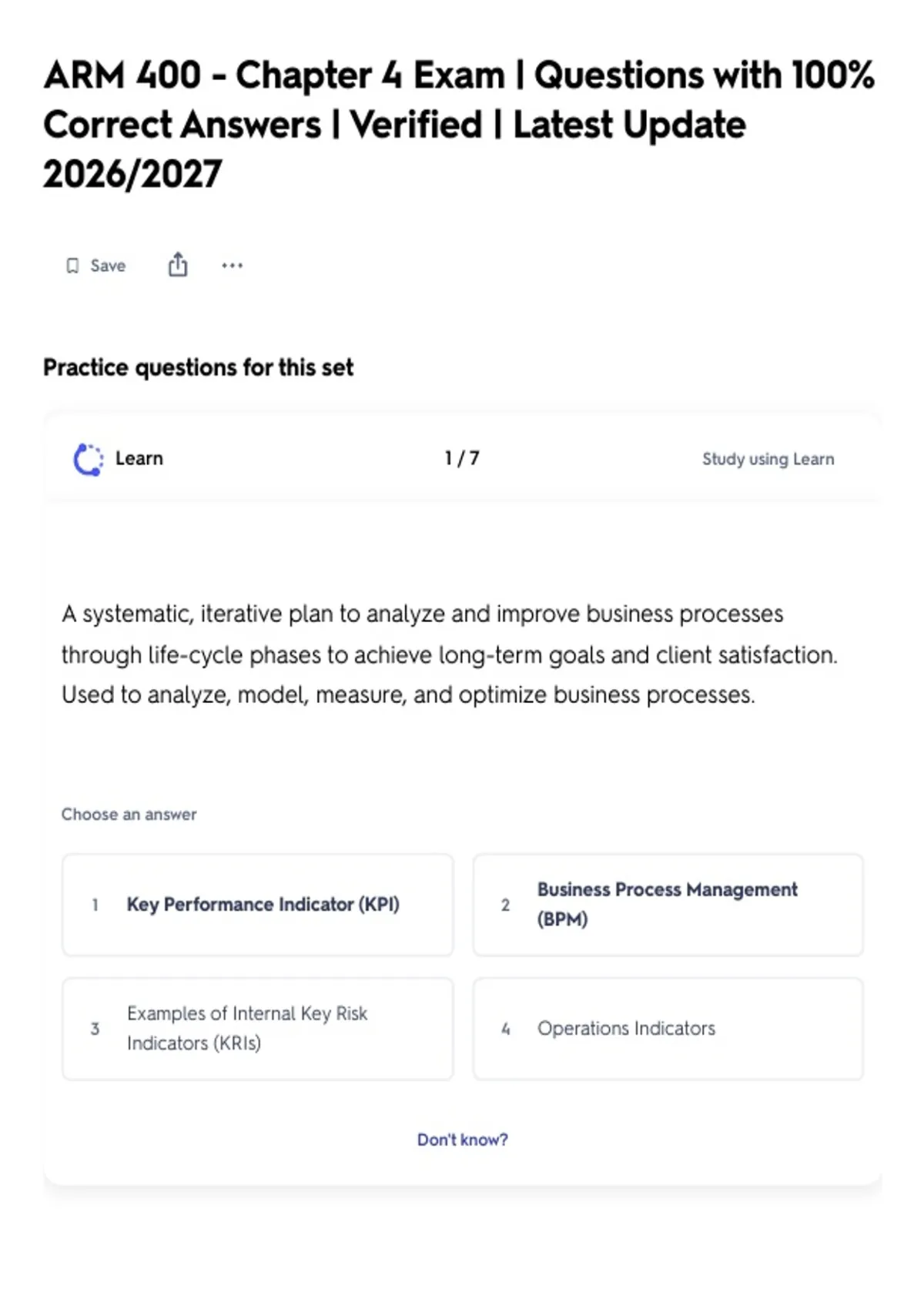Select answer Key Performance Indicator (KPI)

[258, 905]
